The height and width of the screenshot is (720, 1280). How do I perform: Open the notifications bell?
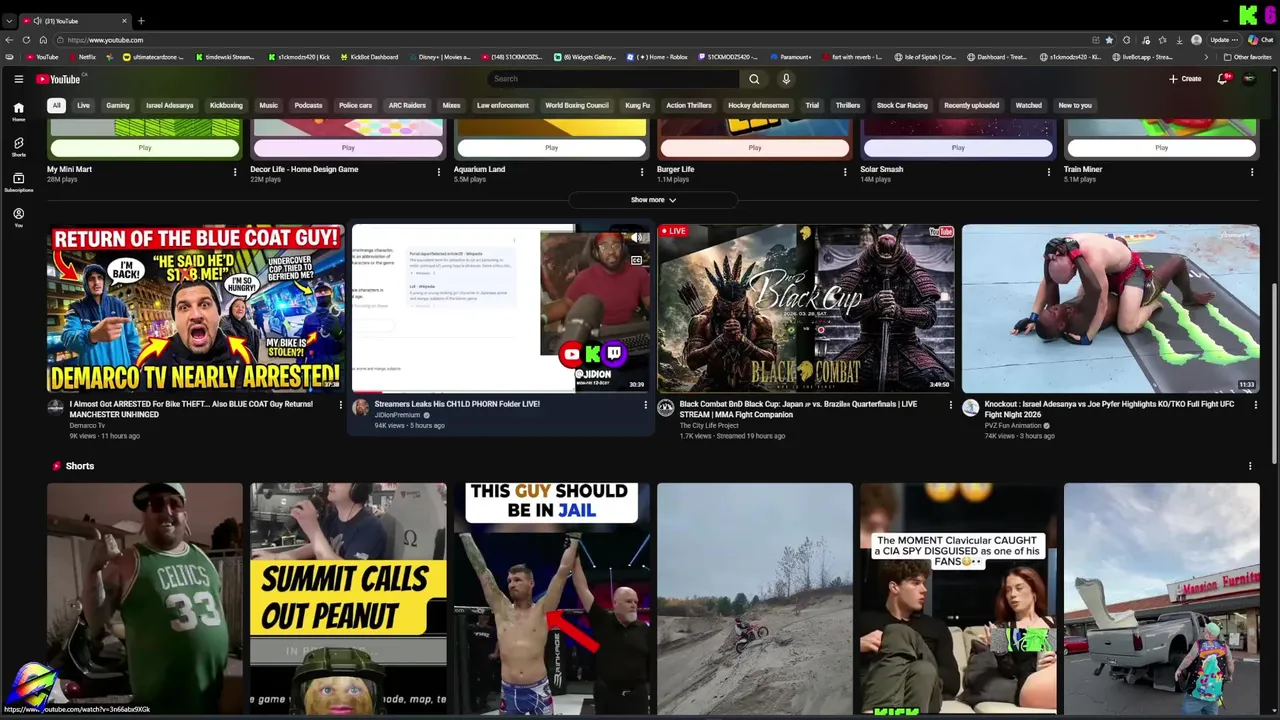[1222, 79]
